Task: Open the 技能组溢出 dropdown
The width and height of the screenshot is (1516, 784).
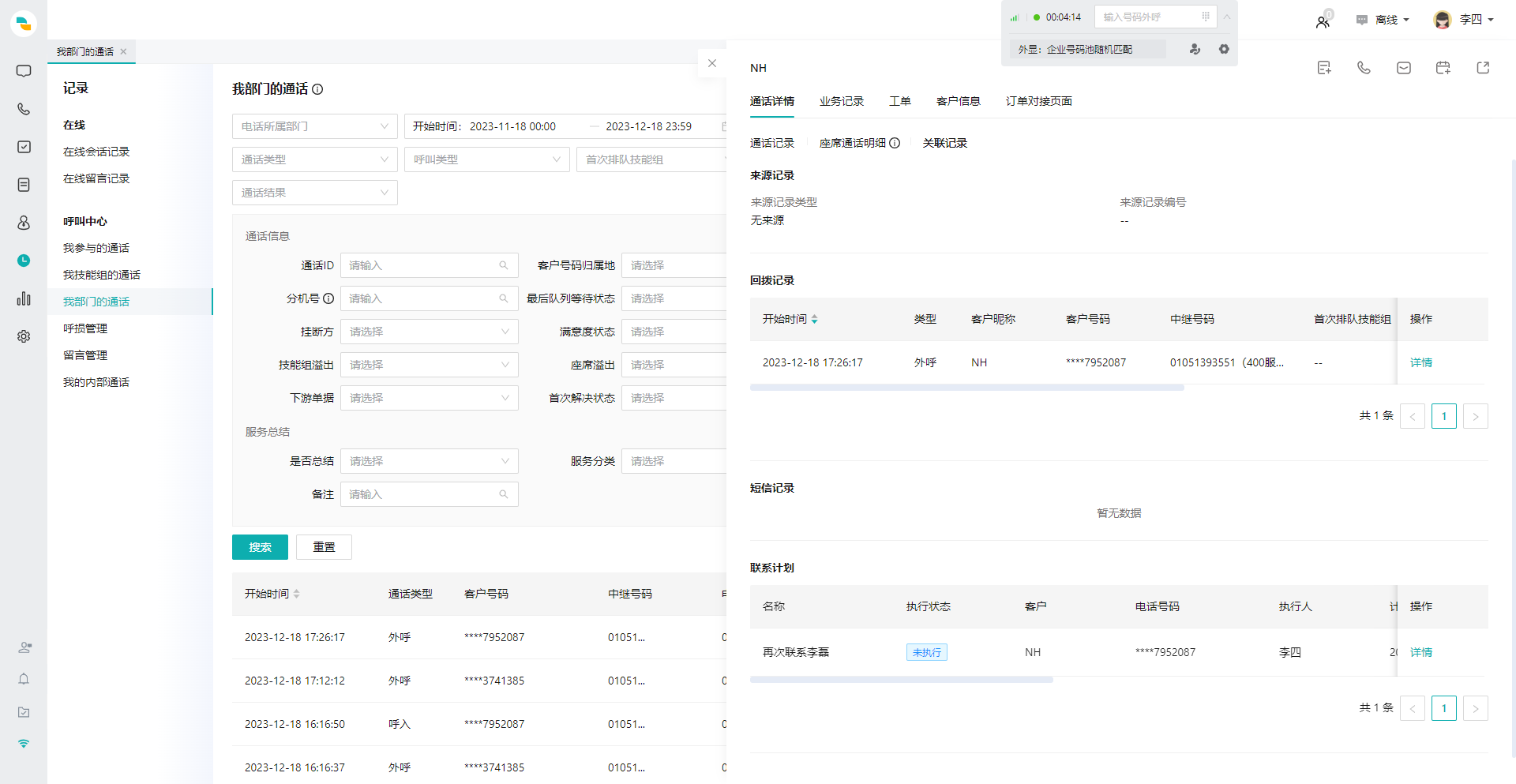Action: coord(430,365)
